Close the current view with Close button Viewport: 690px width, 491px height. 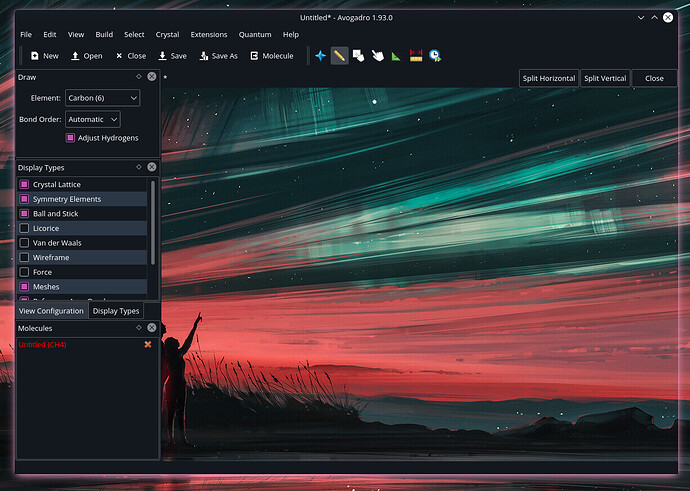[654, 78]
